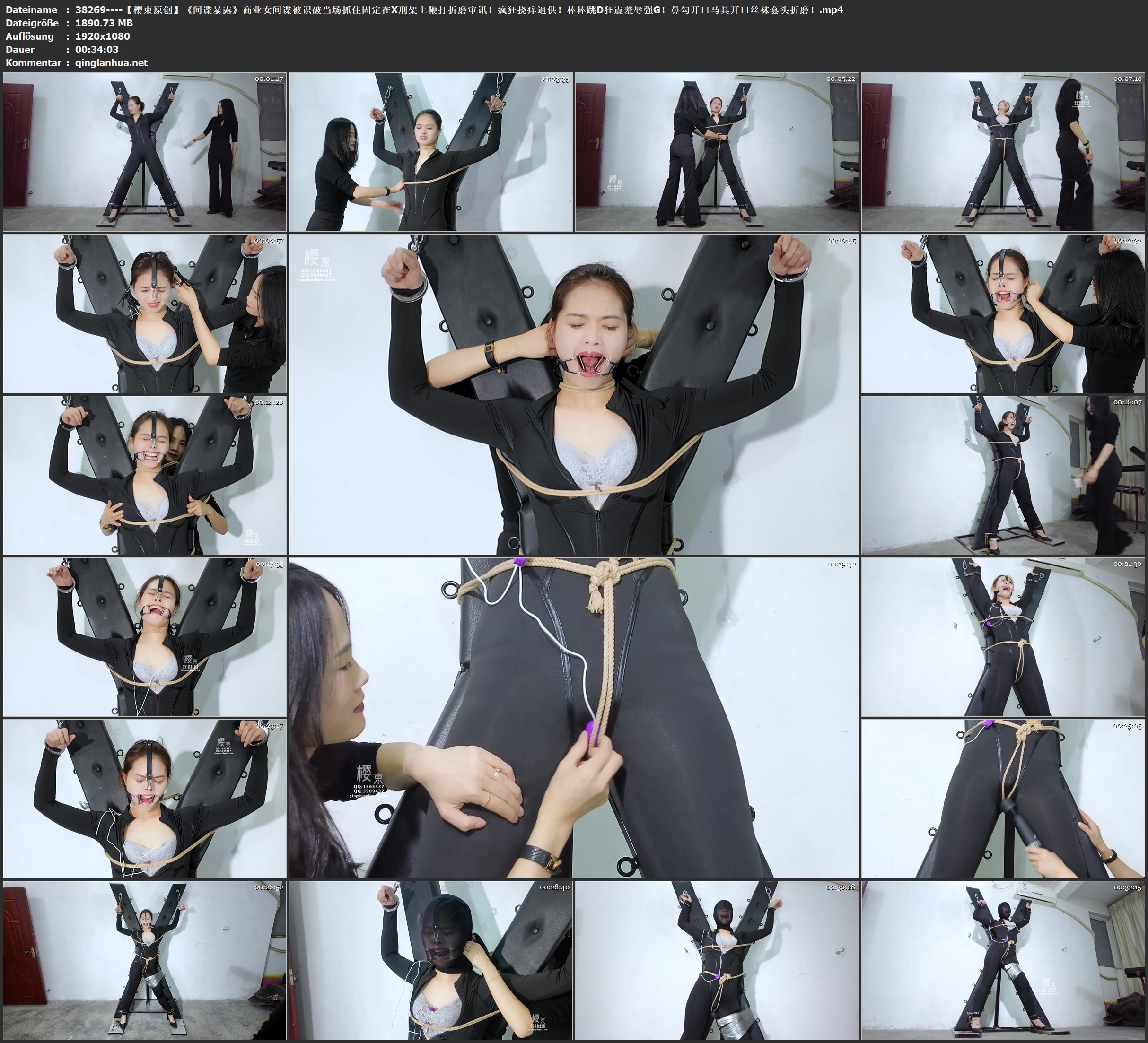The height and width of the screenshot is (1043, 1148).
Task: Open the frame labeled 00:26:52
Action: (x=145, y=960)
